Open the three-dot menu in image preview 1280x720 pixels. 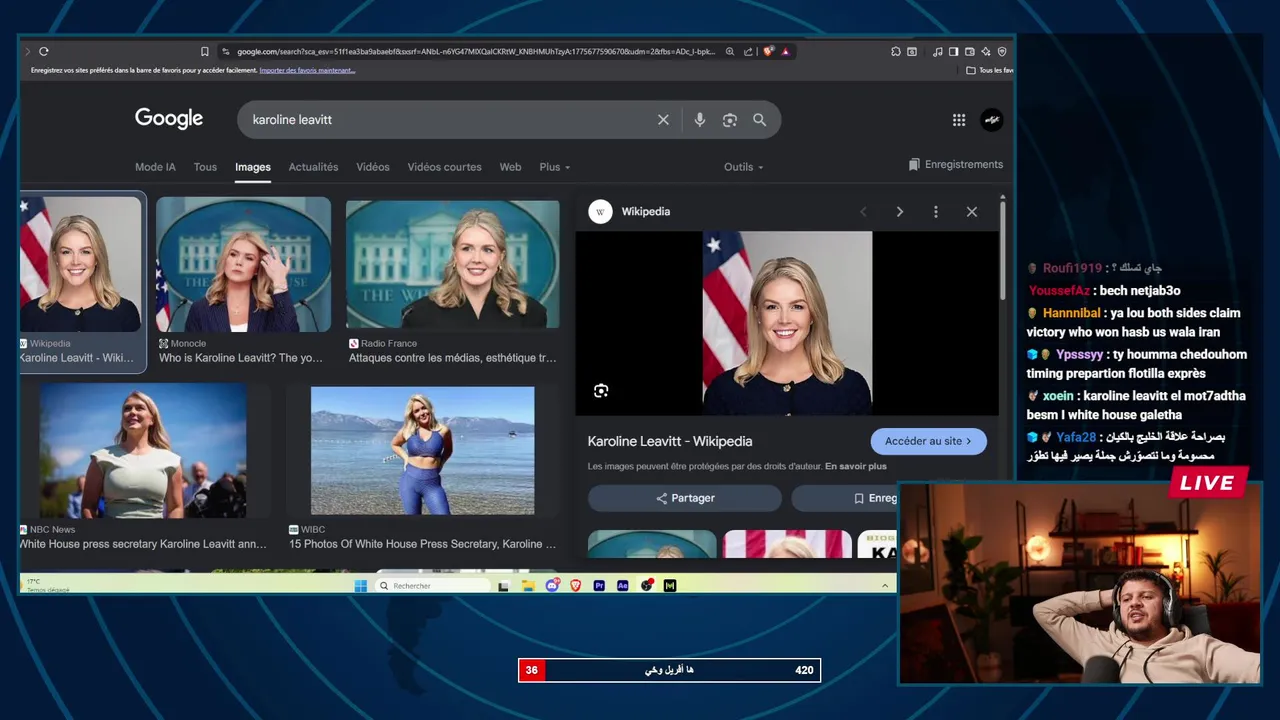[x=936, y=212]
